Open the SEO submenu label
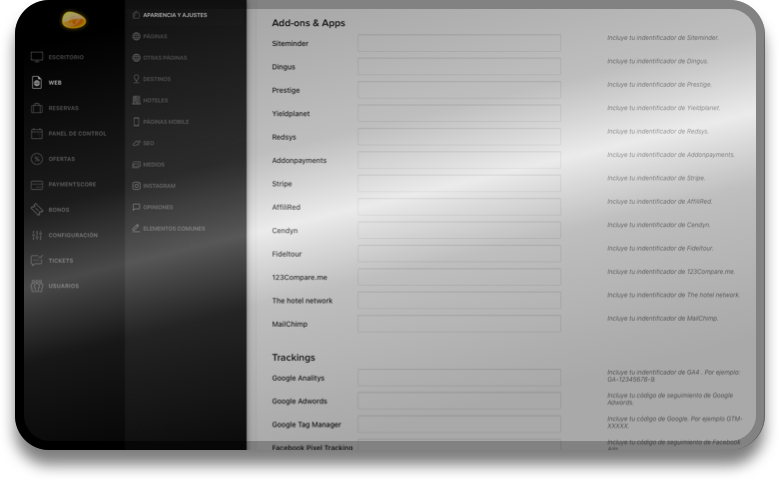779x480 pixels. tap(149, 143)
